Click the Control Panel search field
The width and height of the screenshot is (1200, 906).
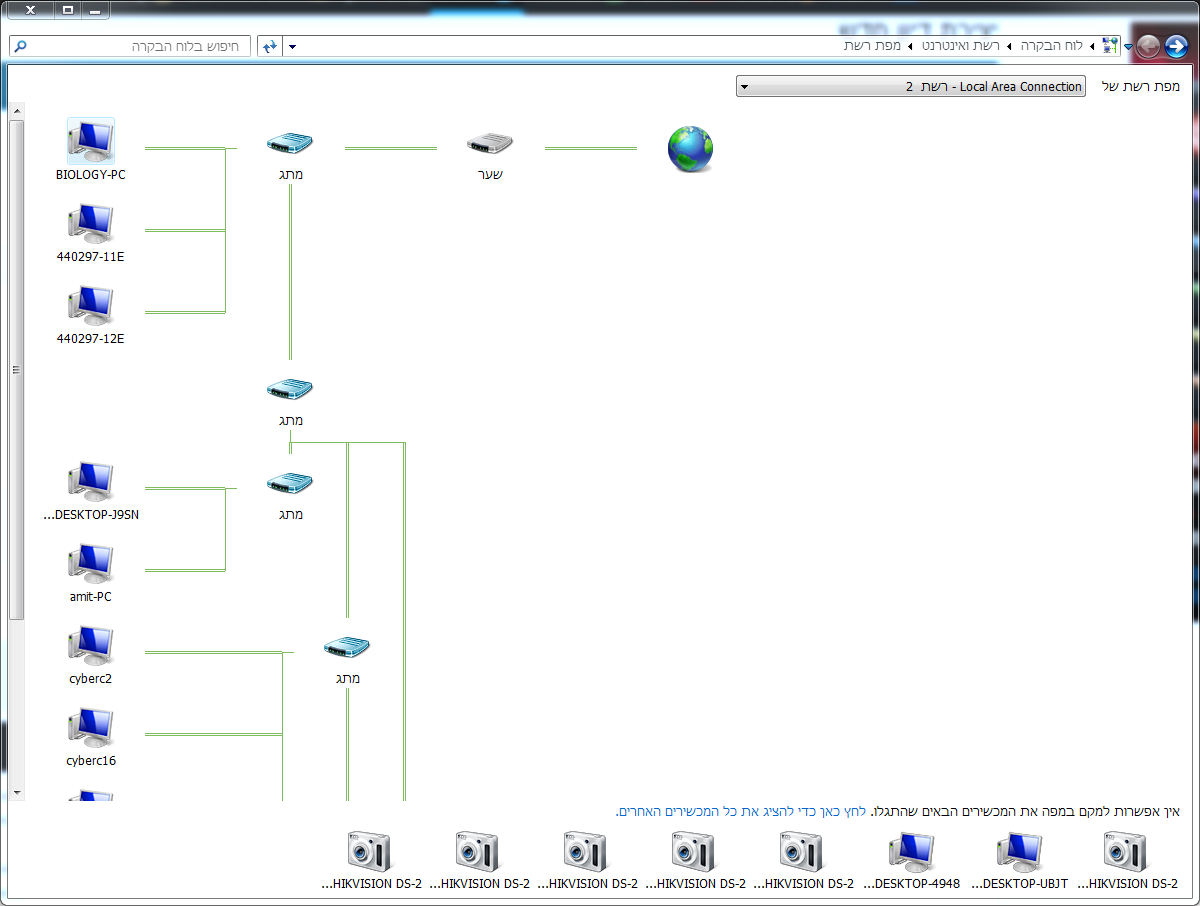point(130,46)
